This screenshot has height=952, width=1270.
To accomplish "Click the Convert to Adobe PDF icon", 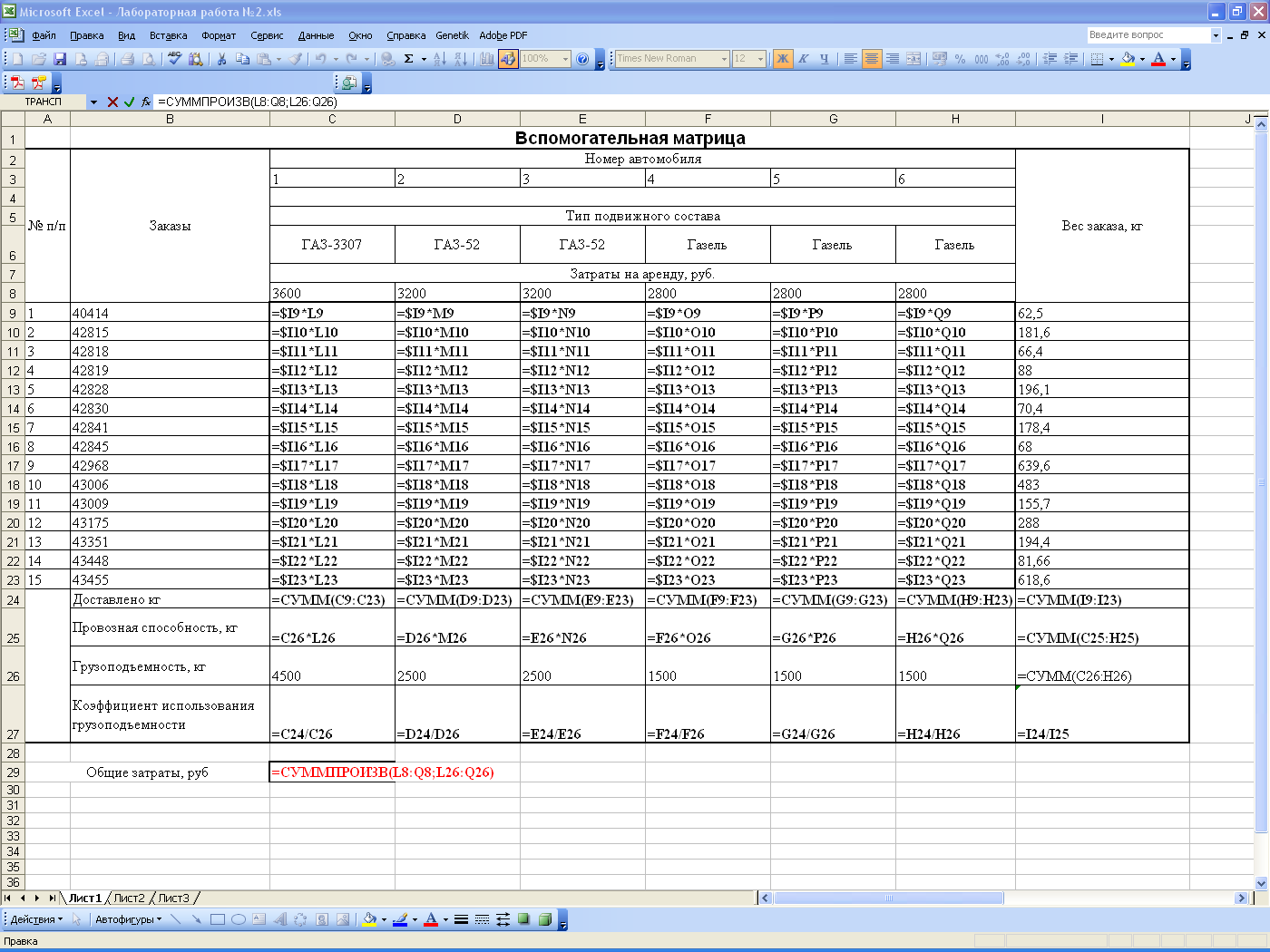I will tap(17, 83).
